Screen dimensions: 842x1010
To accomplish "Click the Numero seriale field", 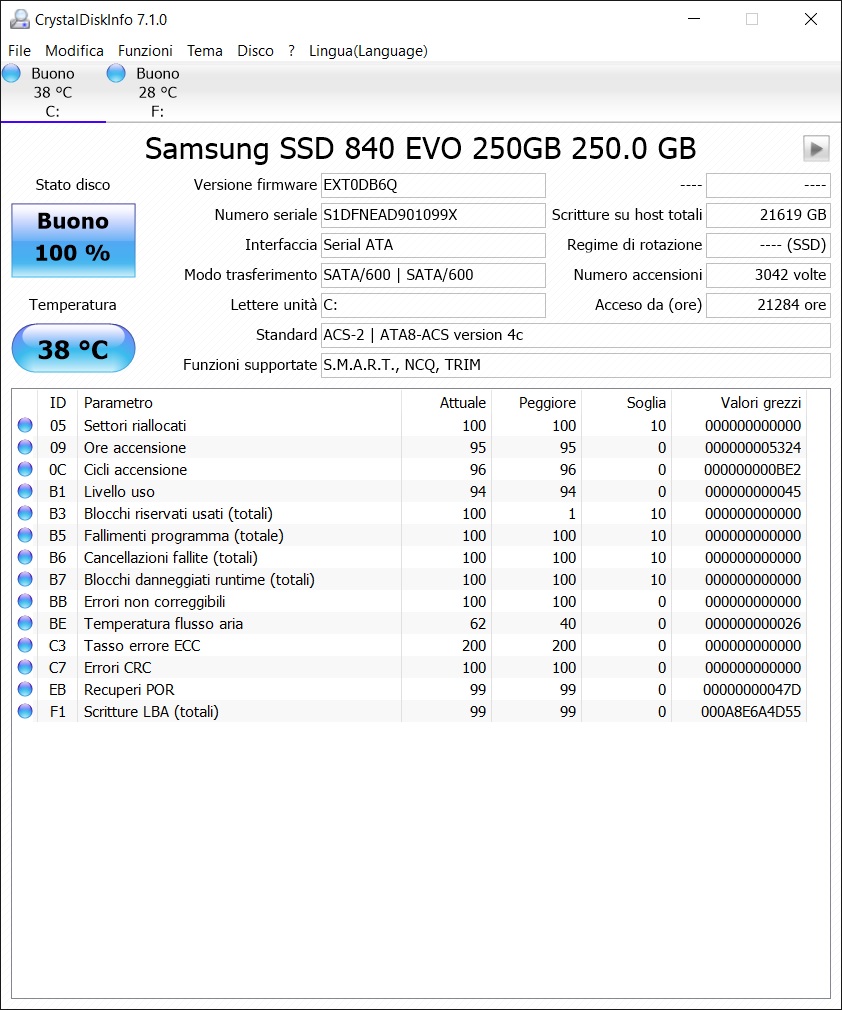I will click(x=433, y=215).
